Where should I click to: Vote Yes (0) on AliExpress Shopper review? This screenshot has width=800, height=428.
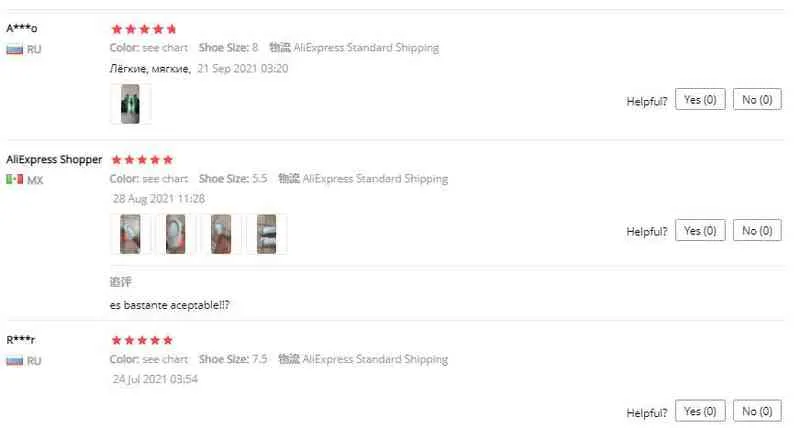click(700, 231)
